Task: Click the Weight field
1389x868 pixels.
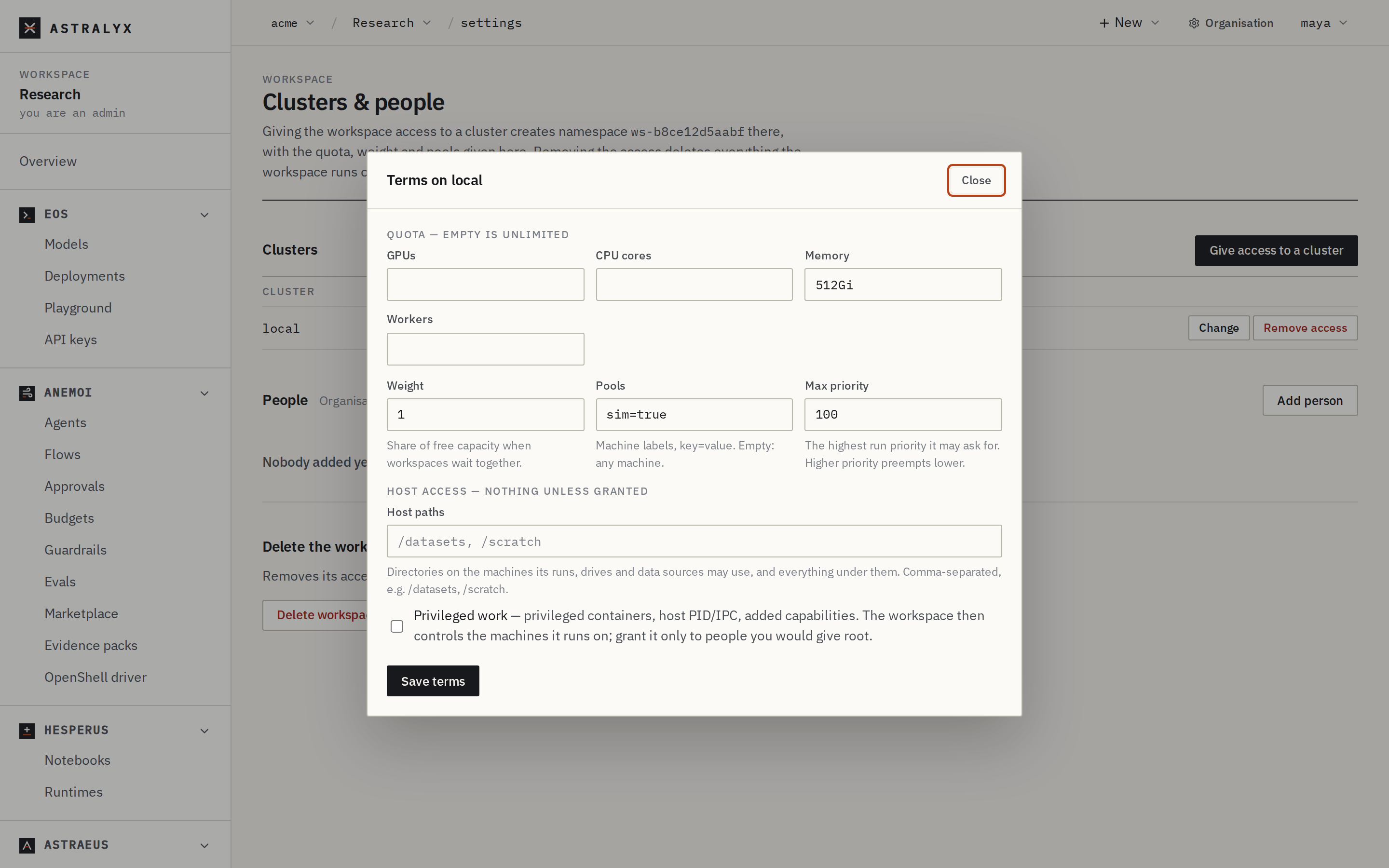Action: 485,415
